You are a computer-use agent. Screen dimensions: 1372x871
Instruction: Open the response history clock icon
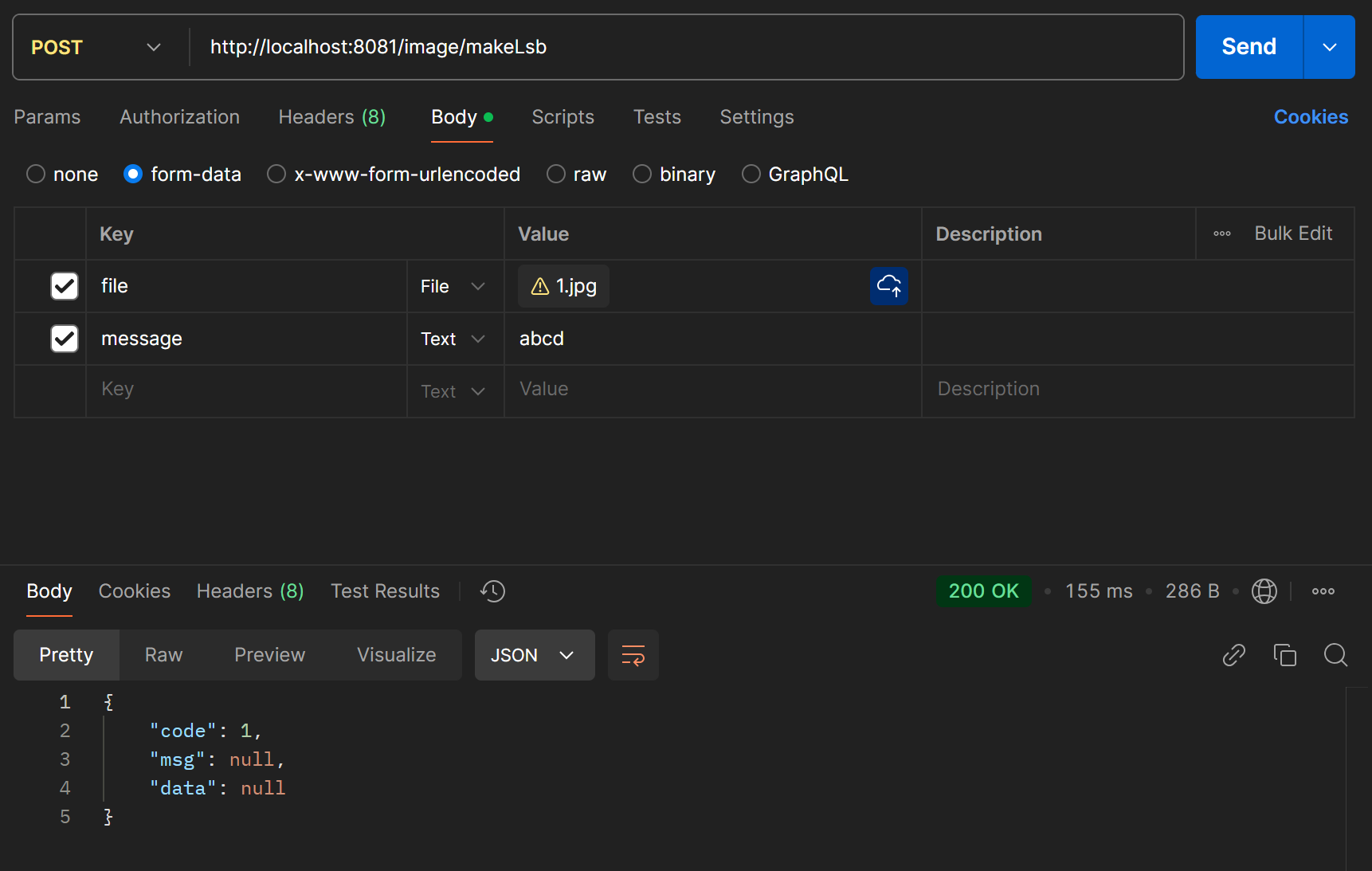pos(492,591)
